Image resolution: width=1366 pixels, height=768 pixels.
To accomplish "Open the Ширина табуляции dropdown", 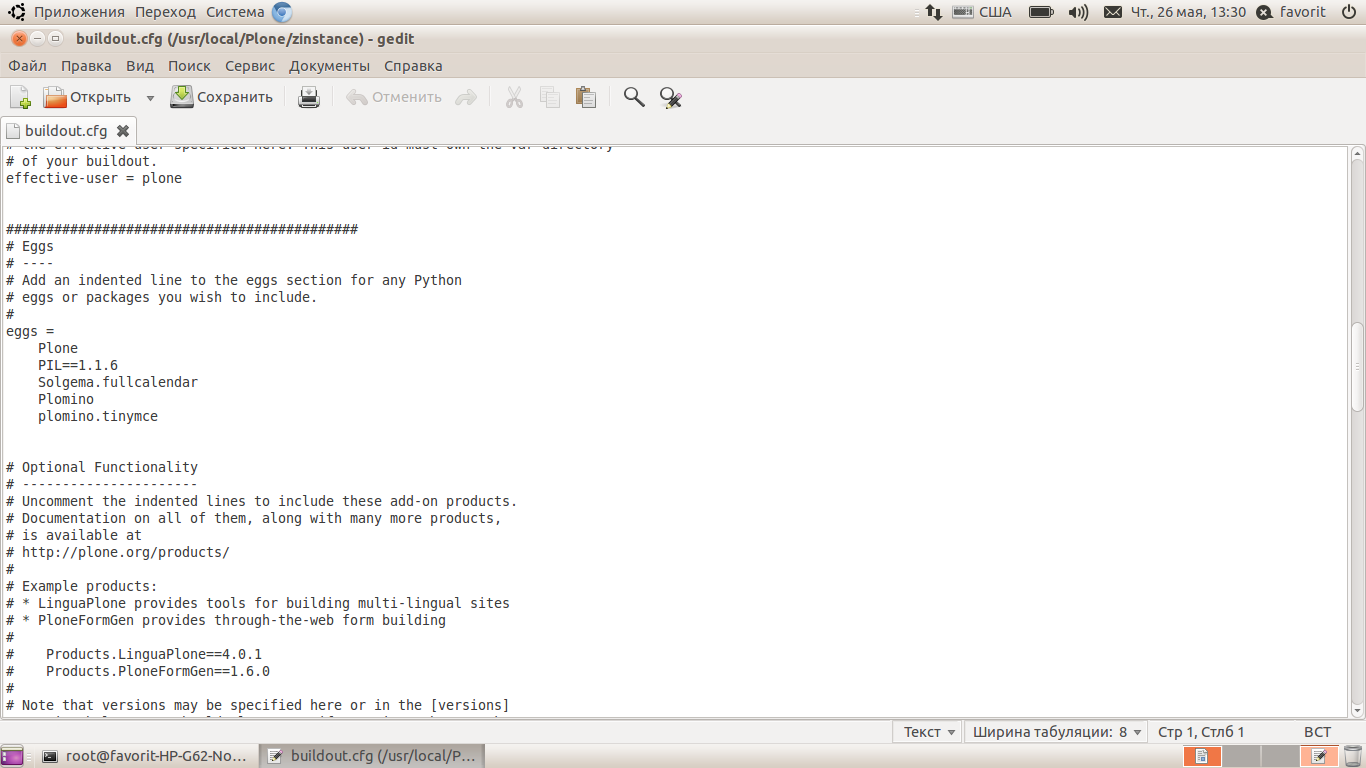I will (x=1056, y=732).
